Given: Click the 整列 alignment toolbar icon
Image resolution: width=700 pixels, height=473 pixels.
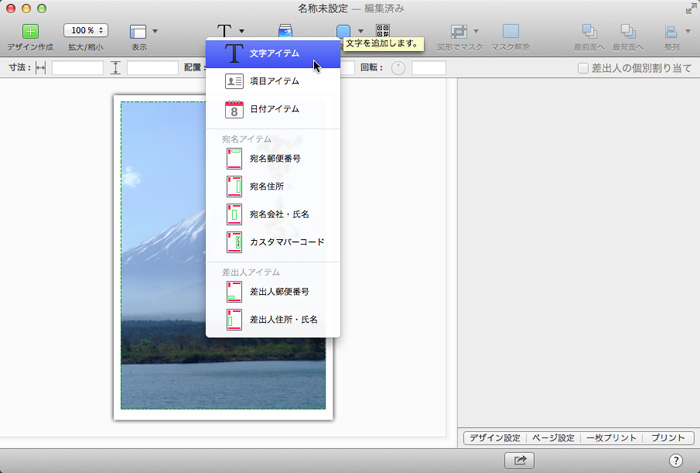Looking at the screenshot, I should pos(671,32).
